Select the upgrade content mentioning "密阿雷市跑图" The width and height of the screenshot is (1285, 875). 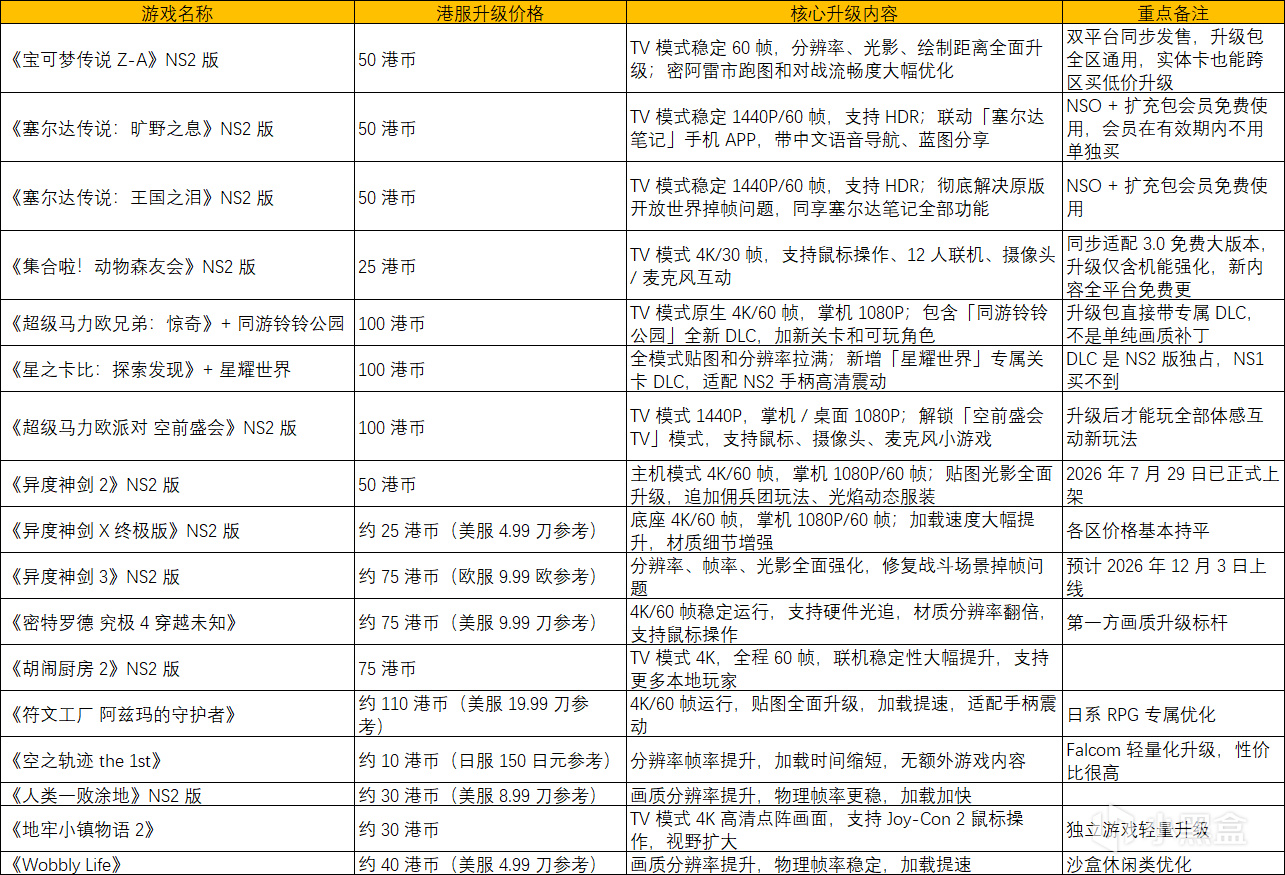pos(845,59)
